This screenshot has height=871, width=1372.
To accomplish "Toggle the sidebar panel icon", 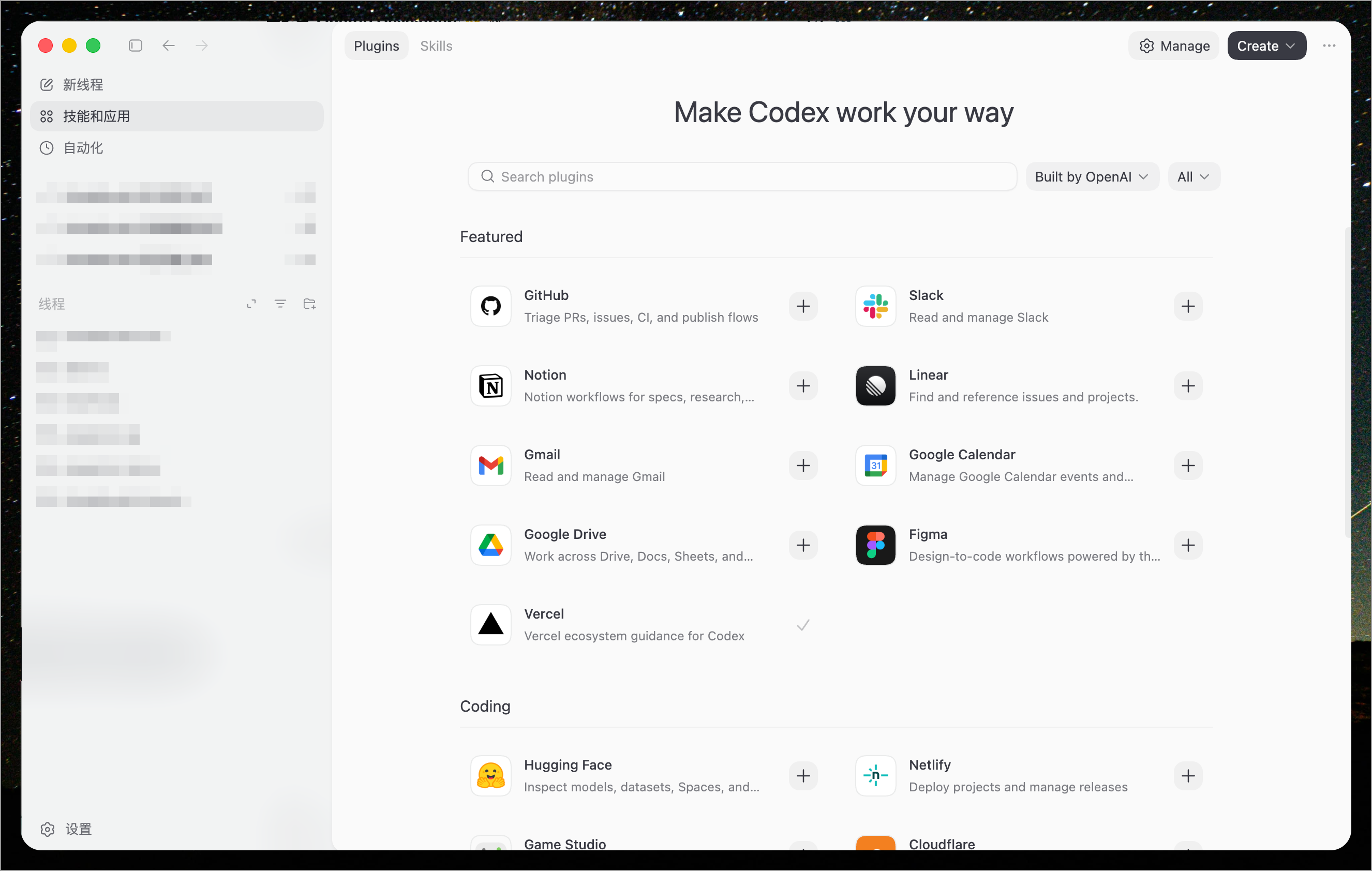I will point(136,46).
